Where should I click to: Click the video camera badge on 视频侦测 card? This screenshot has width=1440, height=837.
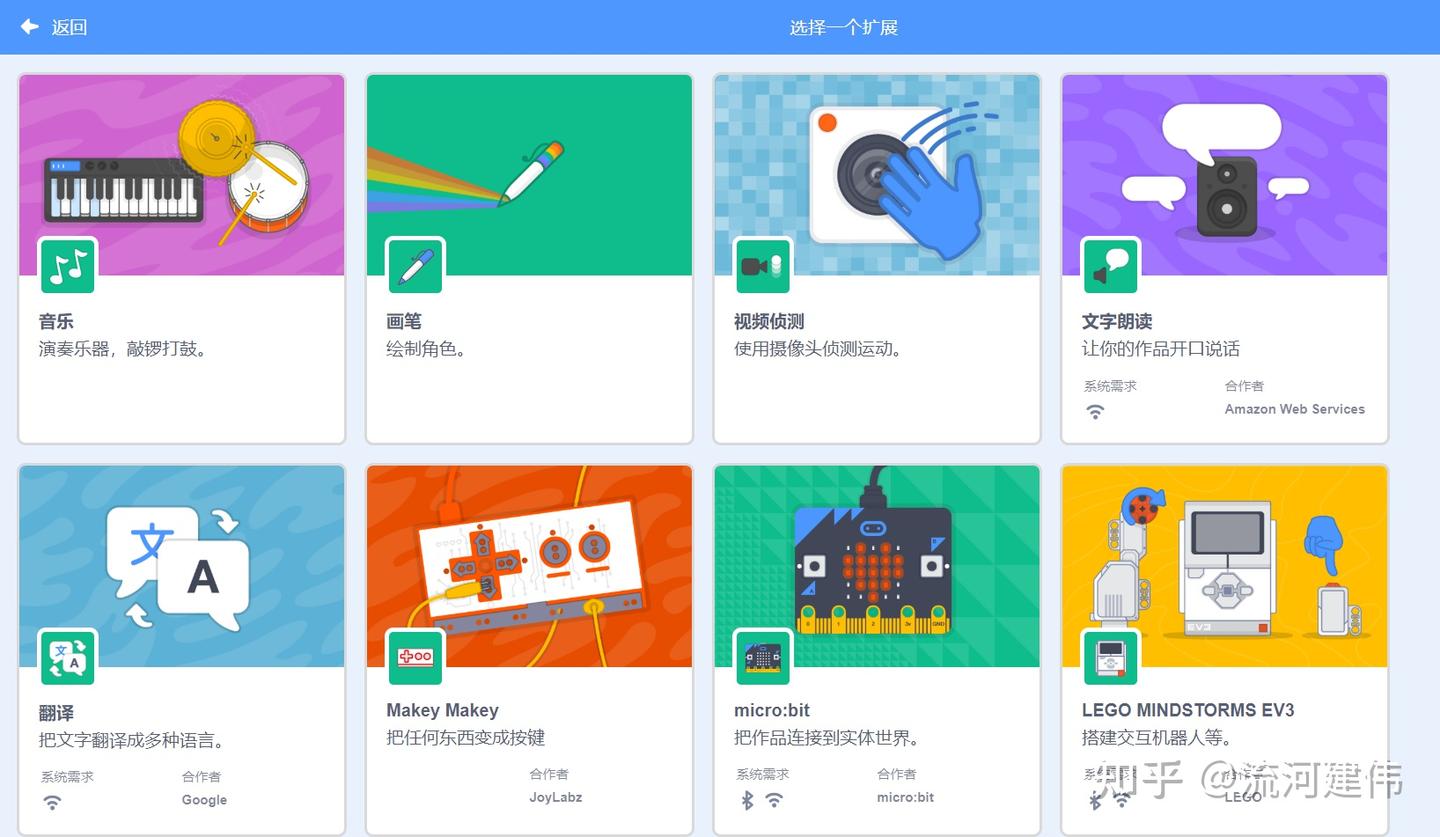point(763,266)
